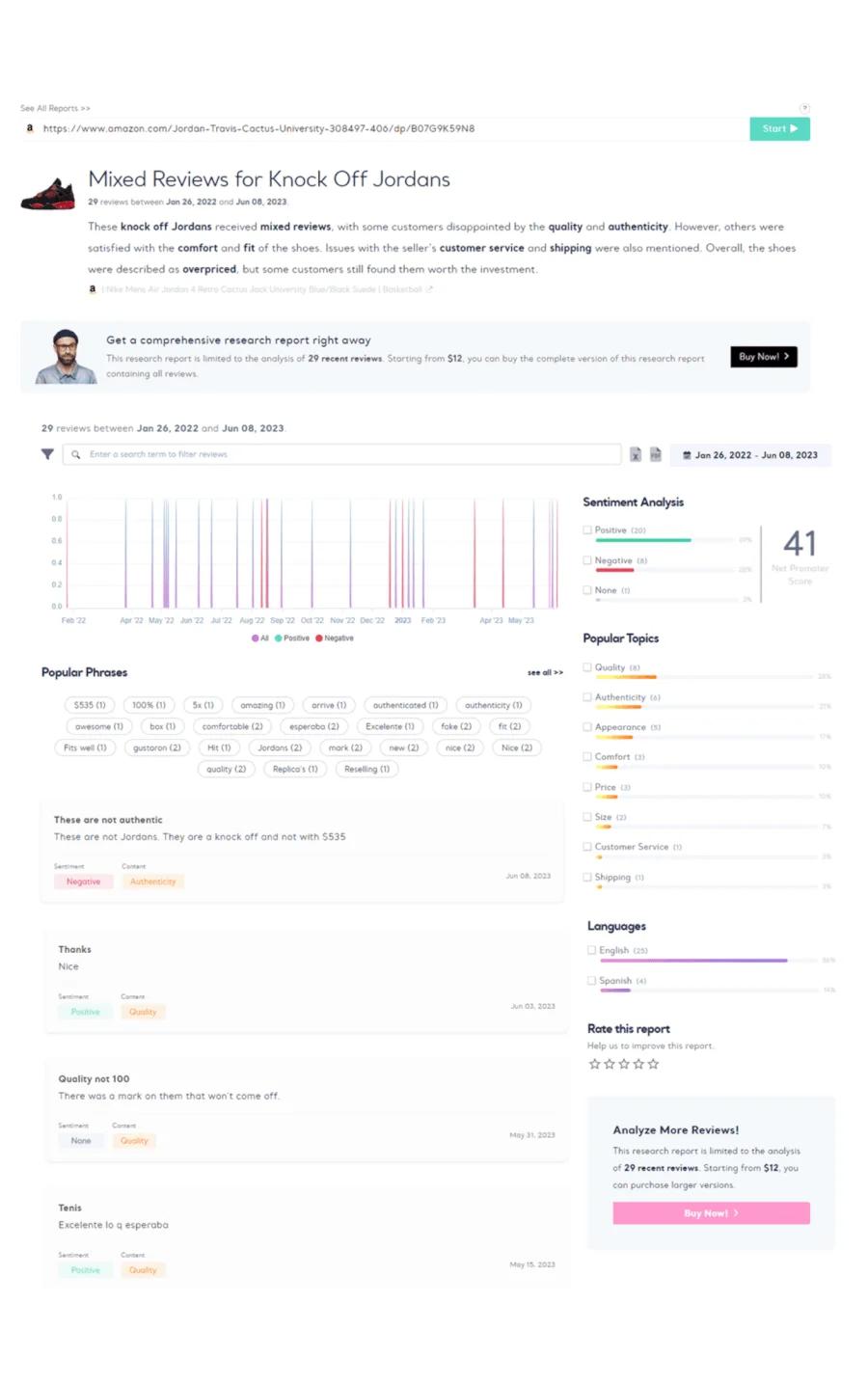Click the filter funnel icon

[x=47, y=454]
